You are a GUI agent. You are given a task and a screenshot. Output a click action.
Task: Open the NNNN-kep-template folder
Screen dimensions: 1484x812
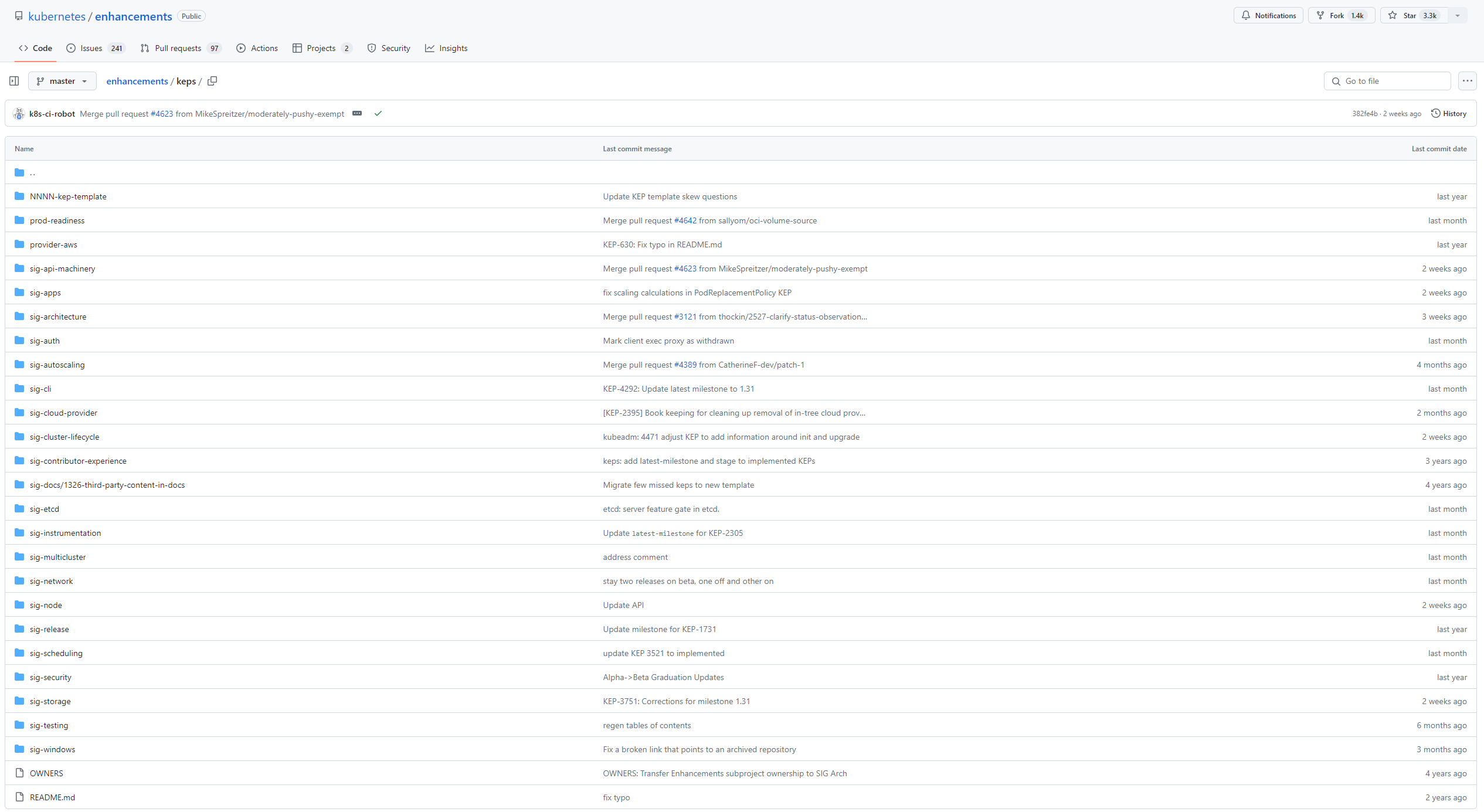68,196
